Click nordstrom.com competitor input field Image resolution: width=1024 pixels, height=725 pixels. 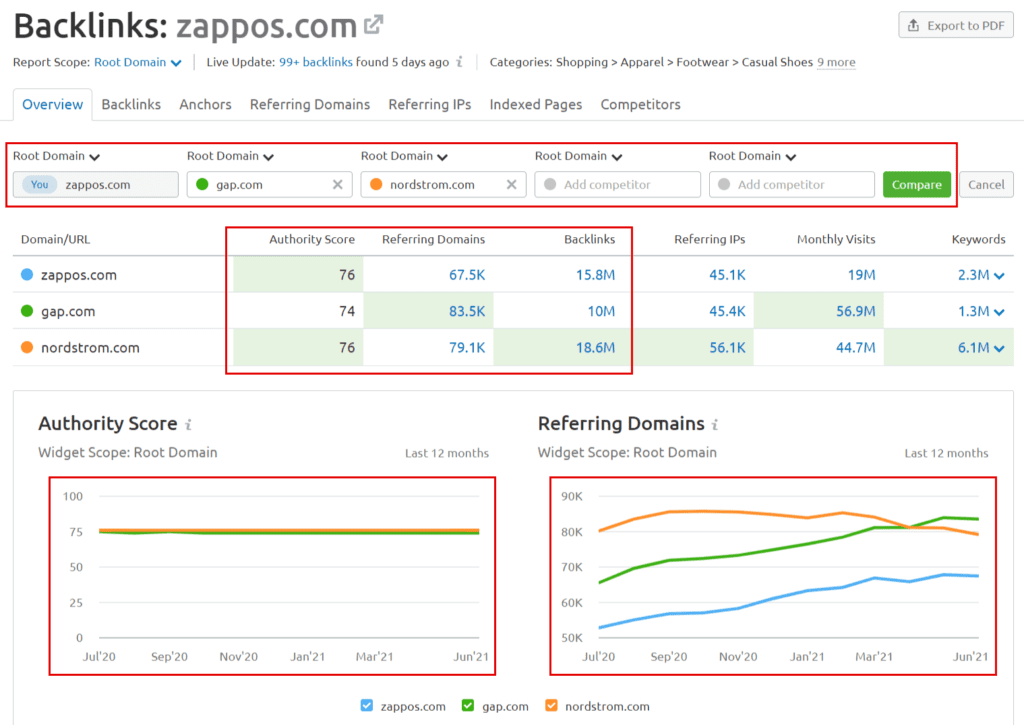pos(443,185)
